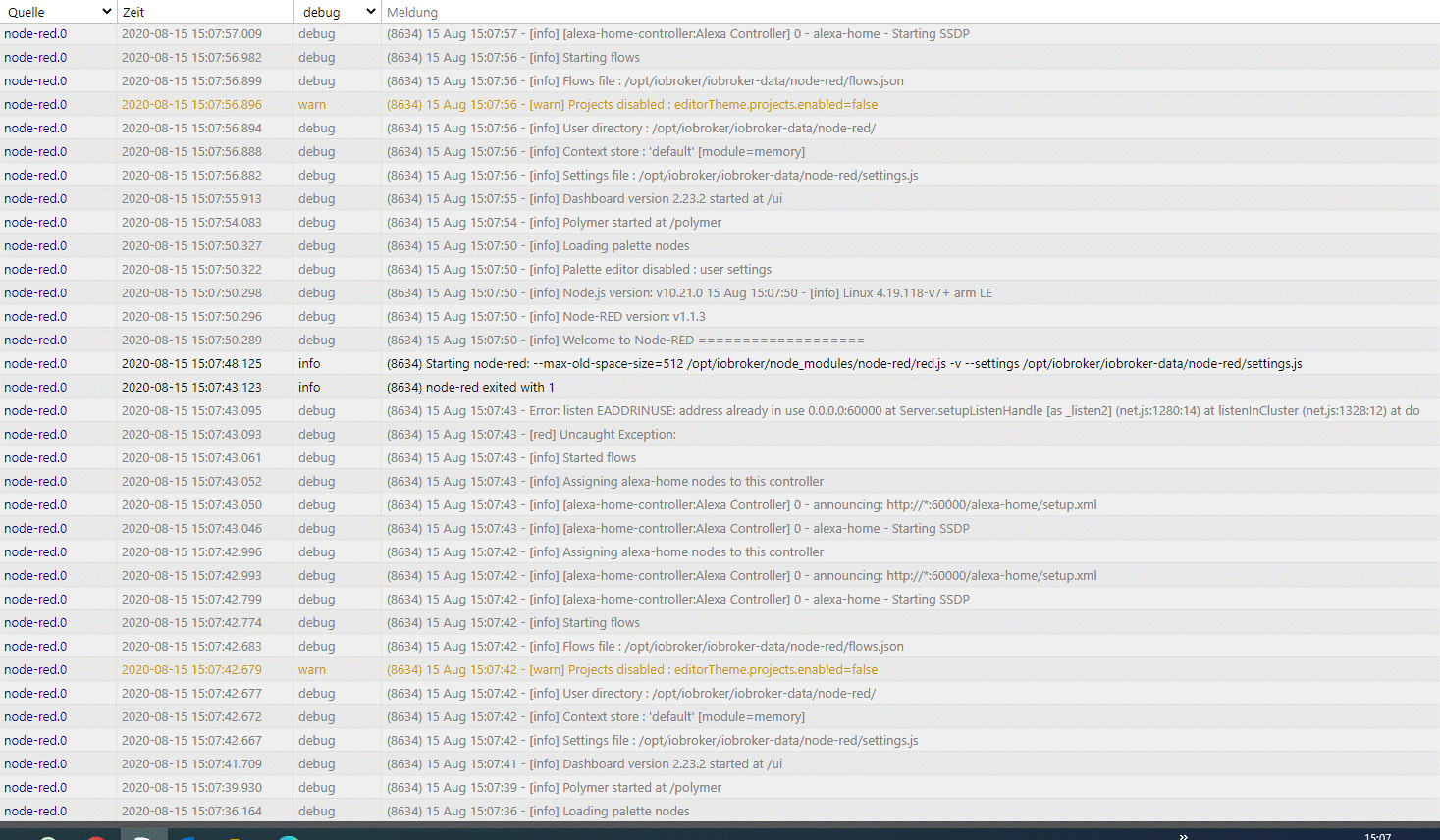Select the 15:07:56 Projects disabled warning message
Screen dimensions: 1440x840
(632, 105)
